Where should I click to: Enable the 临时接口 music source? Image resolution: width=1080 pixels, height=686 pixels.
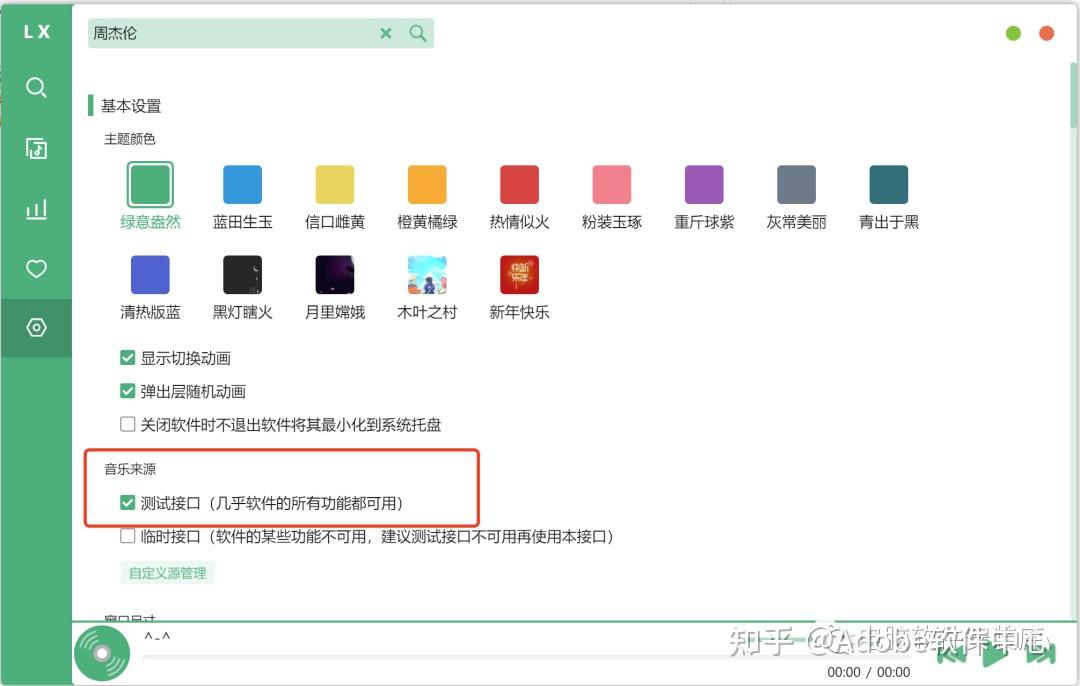(x=128, y=535)
